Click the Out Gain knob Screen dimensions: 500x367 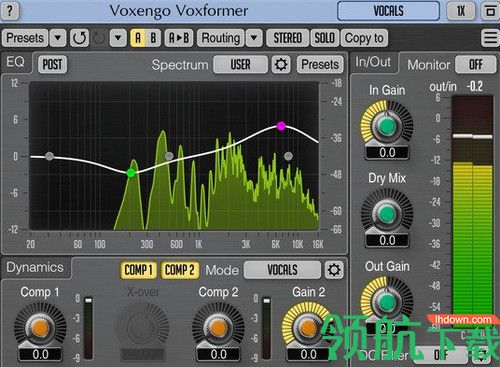tap(387, 302)
